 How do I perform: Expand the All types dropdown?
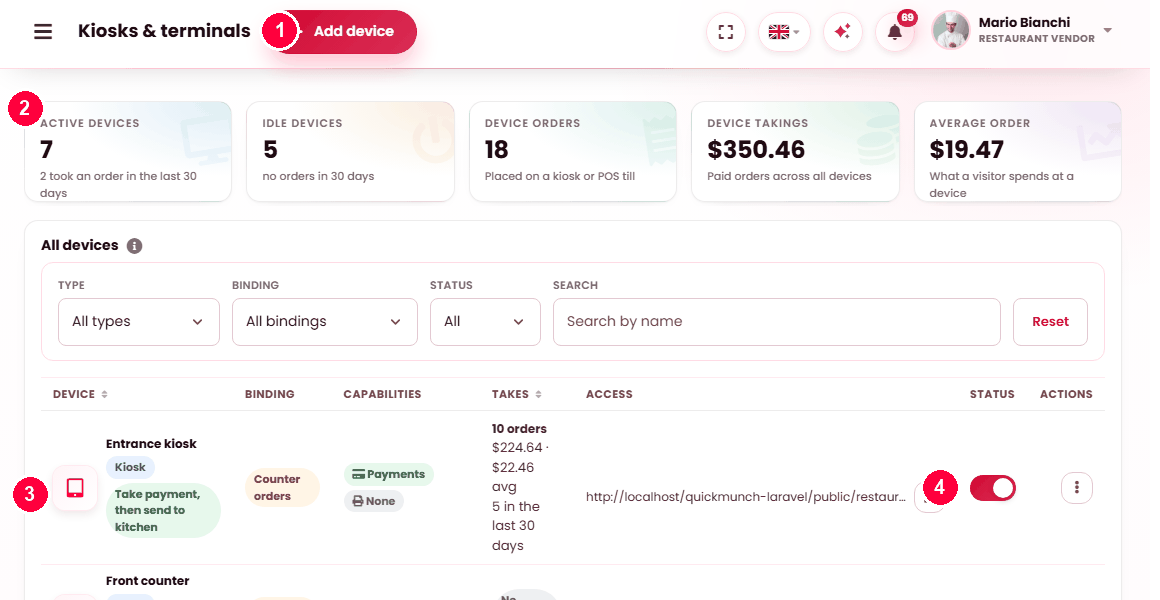point(139,322)
